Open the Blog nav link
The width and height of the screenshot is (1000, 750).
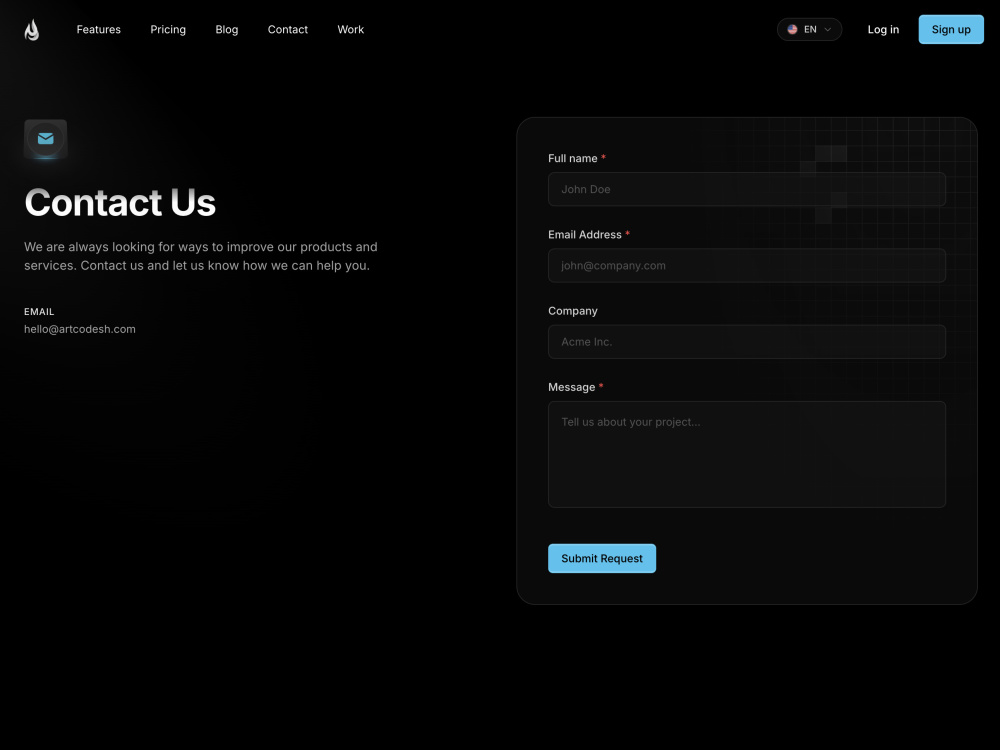click(226, 29)
